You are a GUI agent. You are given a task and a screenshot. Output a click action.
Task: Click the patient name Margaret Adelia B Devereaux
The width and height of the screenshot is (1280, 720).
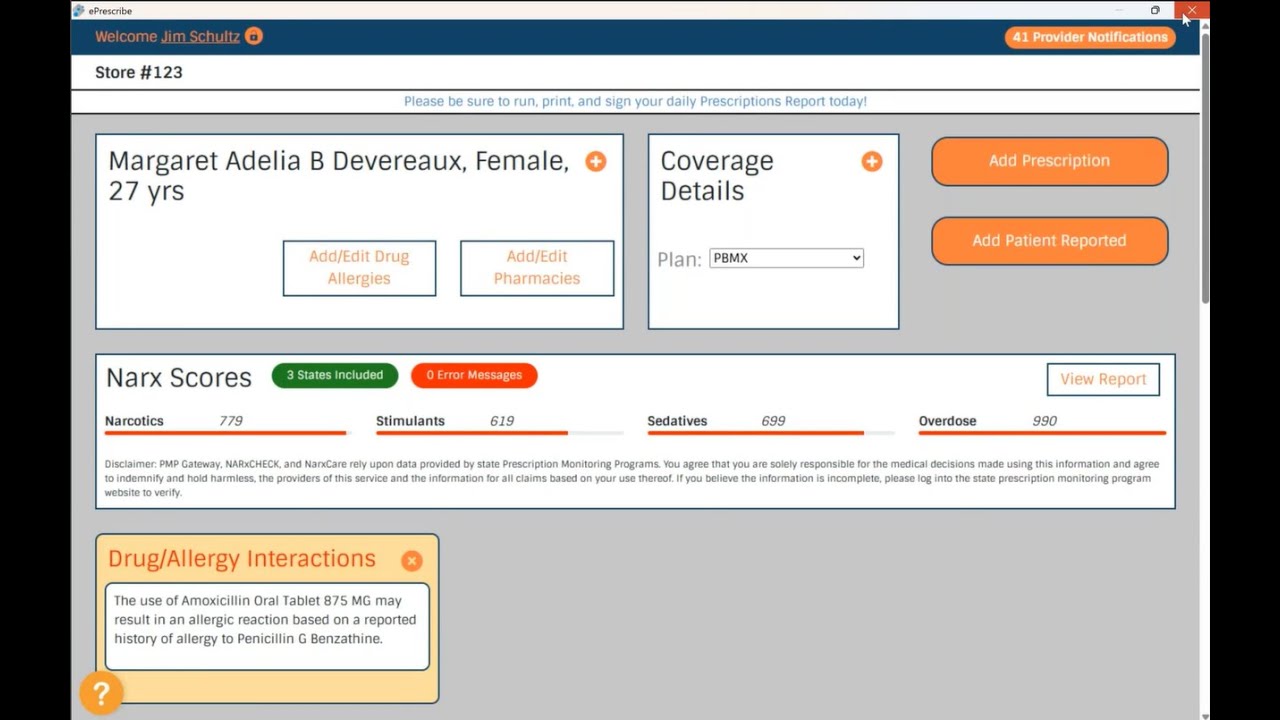pos(338,176)
